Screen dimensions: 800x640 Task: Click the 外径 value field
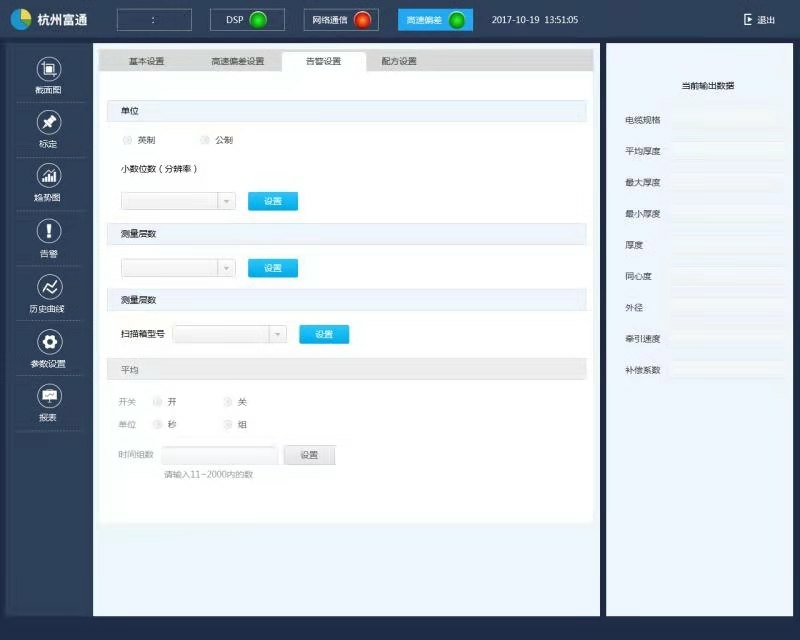tap(728, 308)
